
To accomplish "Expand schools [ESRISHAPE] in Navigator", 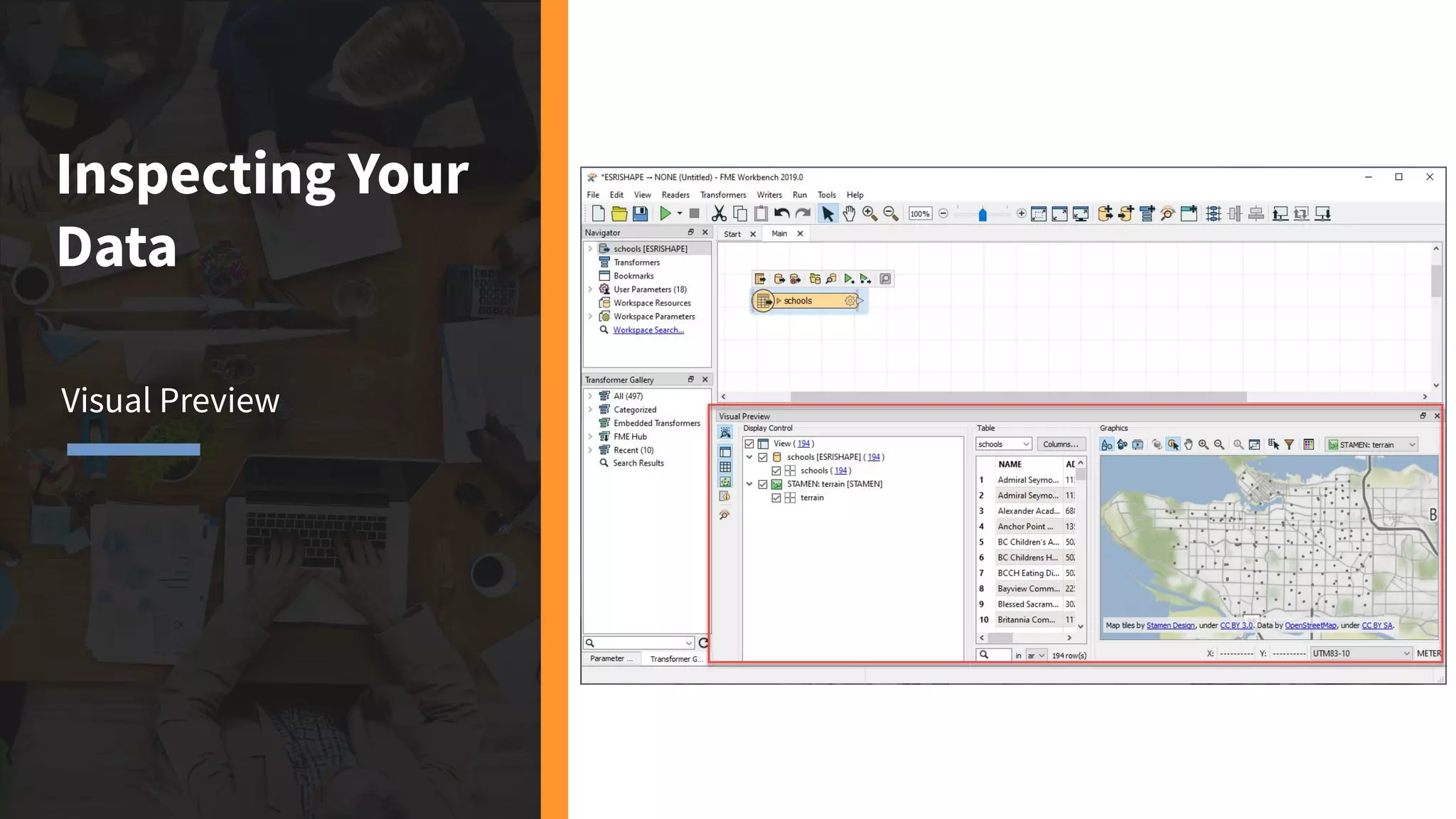I will 590,249.
